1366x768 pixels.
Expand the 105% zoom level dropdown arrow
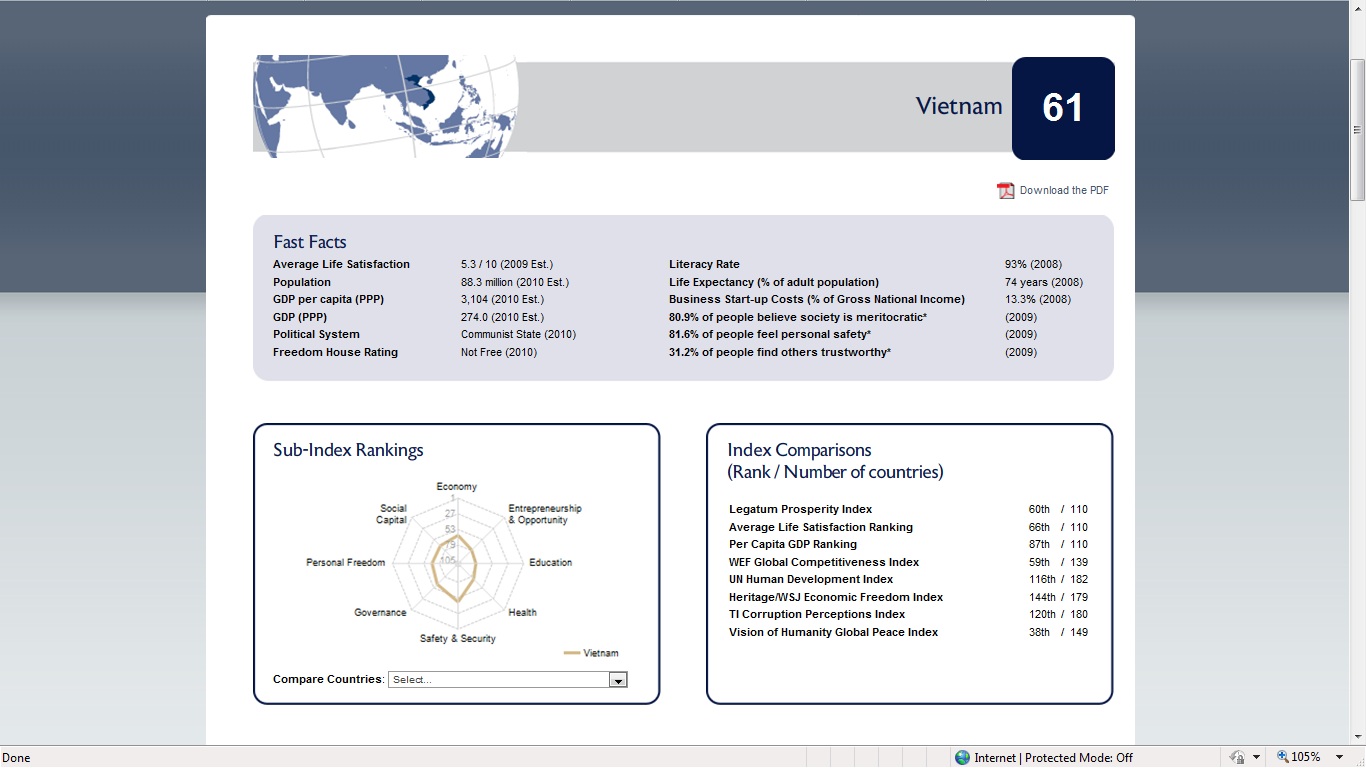(1339, 758)
